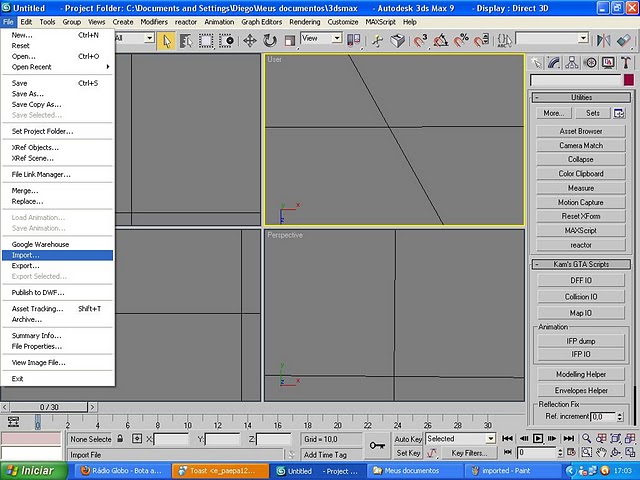
Task: Click the large Set Keys key icon
Action: tap(377, 446)
